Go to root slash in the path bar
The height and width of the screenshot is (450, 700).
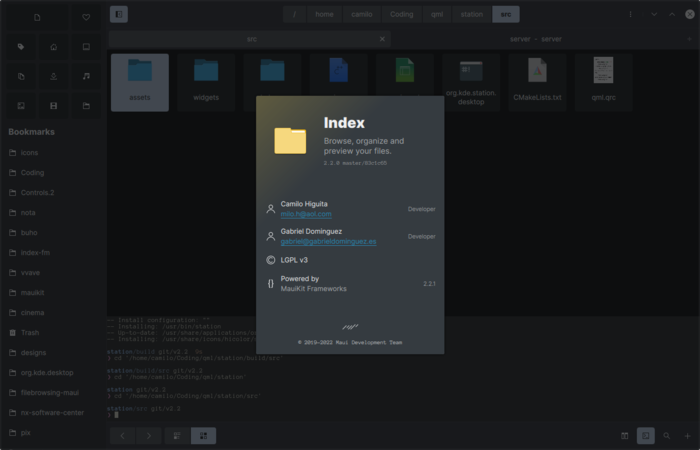[x=294, y=14]
